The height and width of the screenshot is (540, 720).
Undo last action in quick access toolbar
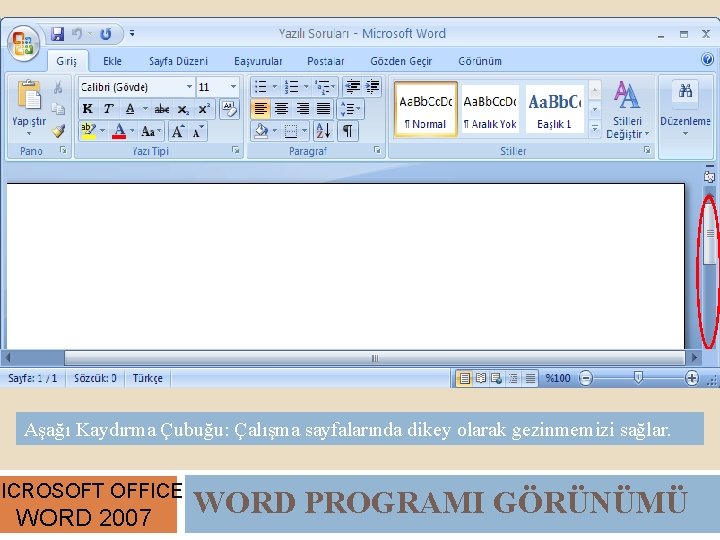coord(77,34)
